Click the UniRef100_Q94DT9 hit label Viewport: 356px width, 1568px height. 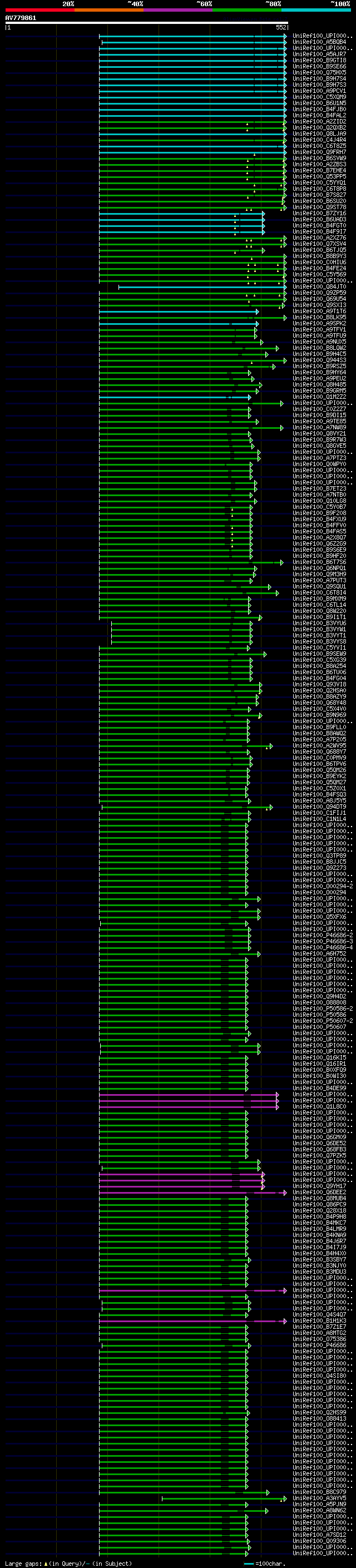319,807
